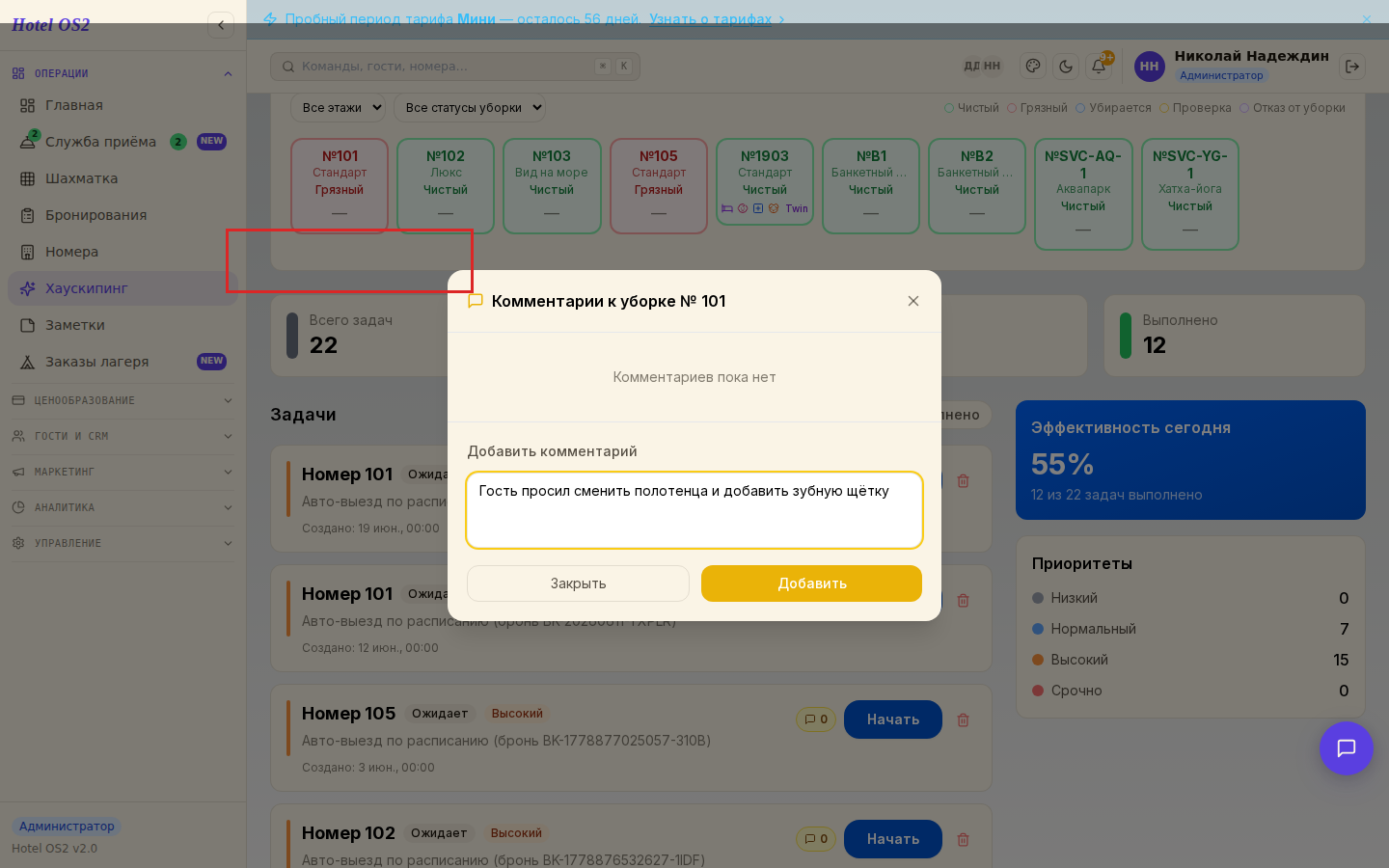1389x868 pixels.
Task: Open the Все этажи floor dropdown
Action: click(x=339, y=108)
